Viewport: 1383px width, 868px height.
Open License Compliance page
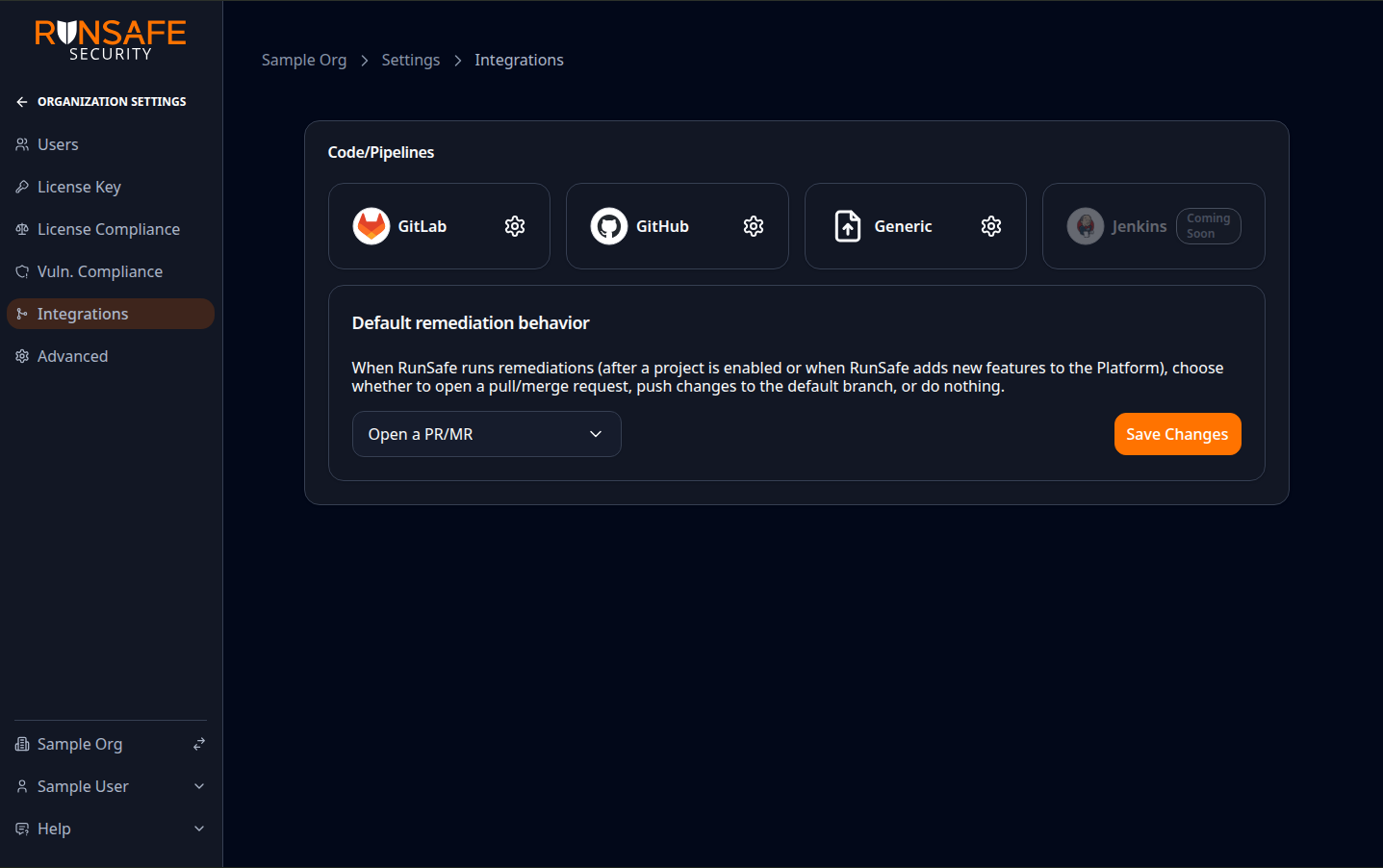(111, 229)
